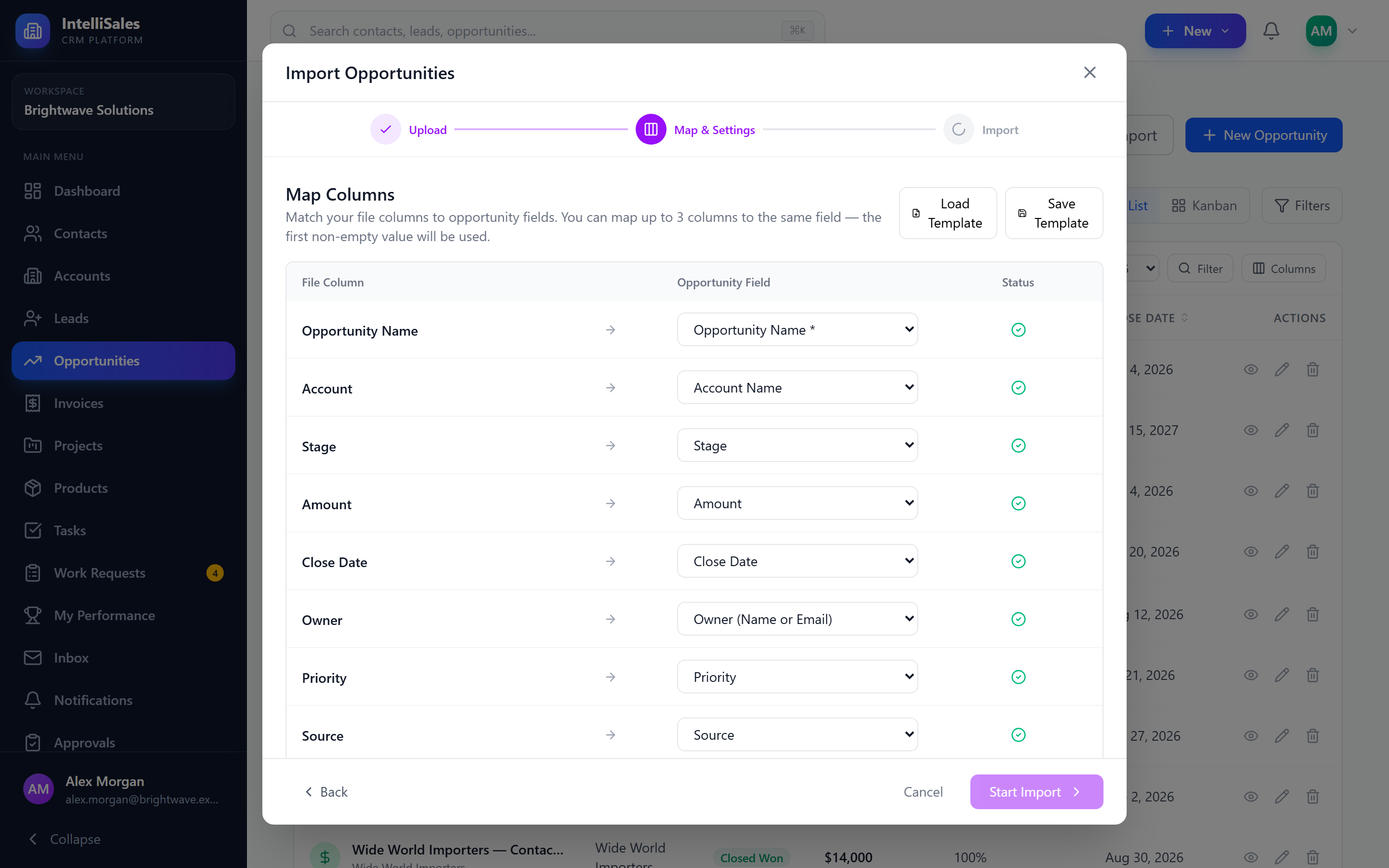
Task: Click the notification bell icon in header
Action: [1271, 31]
